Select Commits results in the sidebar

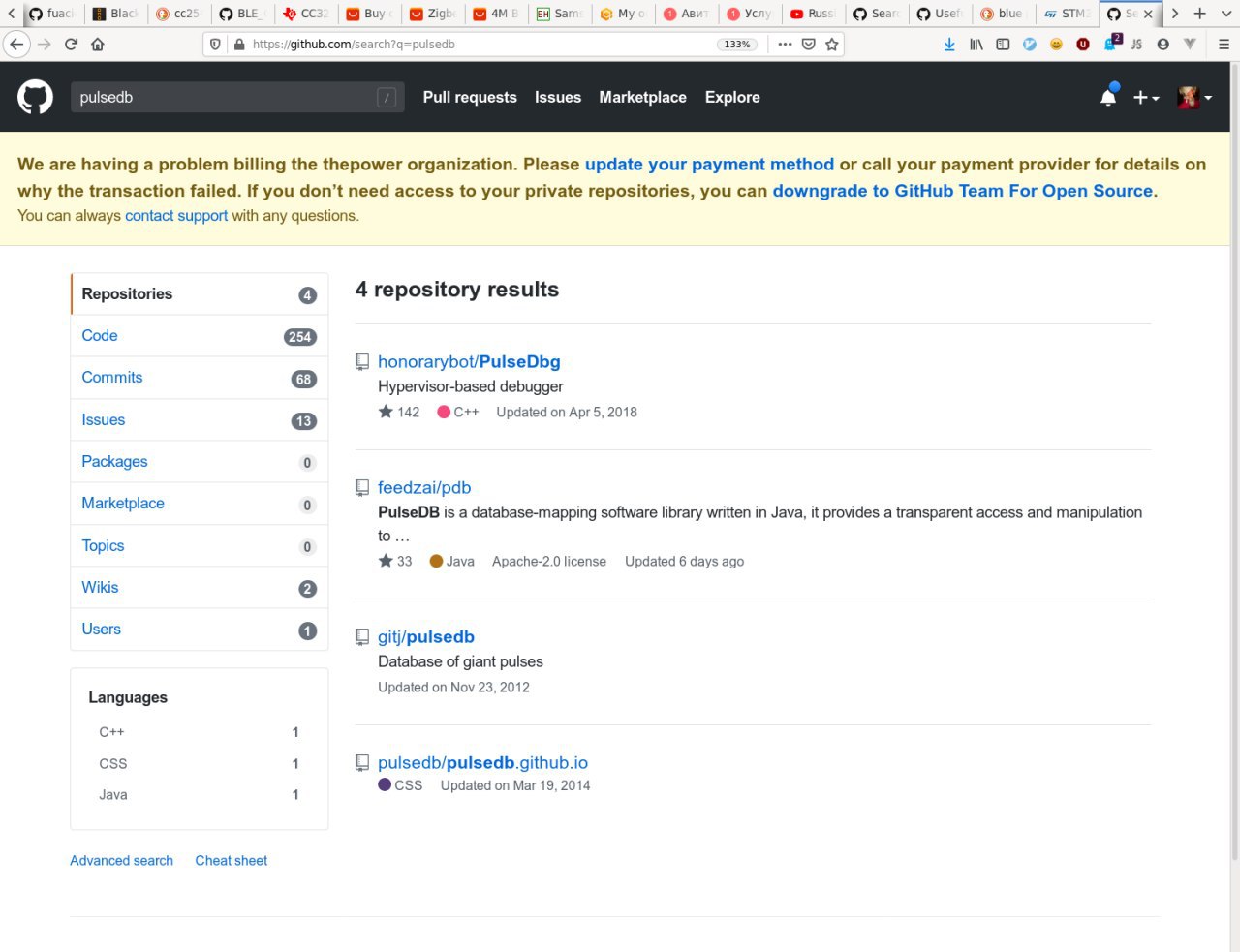coord(200,378)
